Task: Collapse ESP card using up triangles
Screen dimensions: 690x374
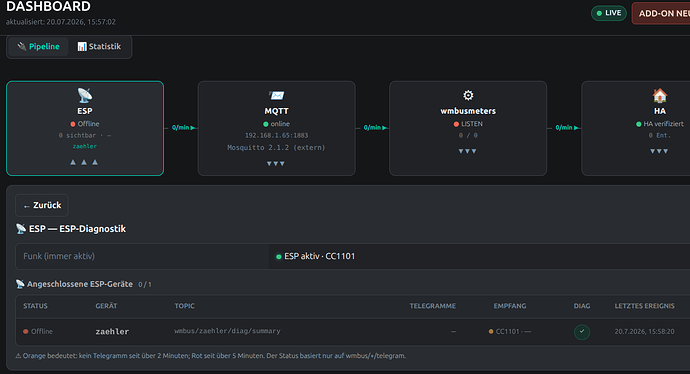Action: (x=84, y=162)
